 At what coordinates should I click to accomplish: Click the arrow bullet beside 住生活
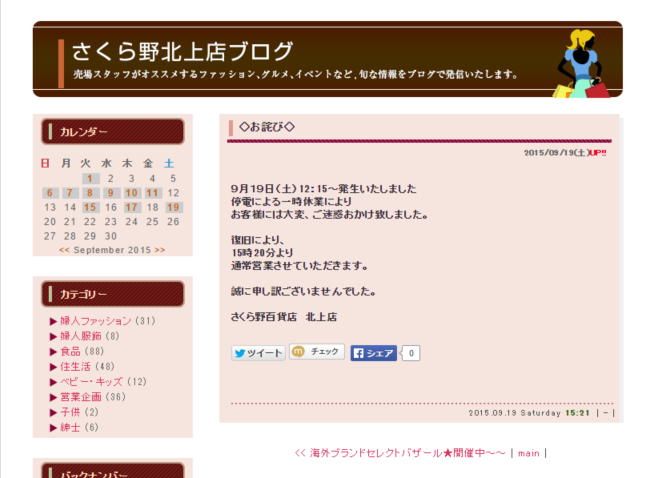pos(53,367)
